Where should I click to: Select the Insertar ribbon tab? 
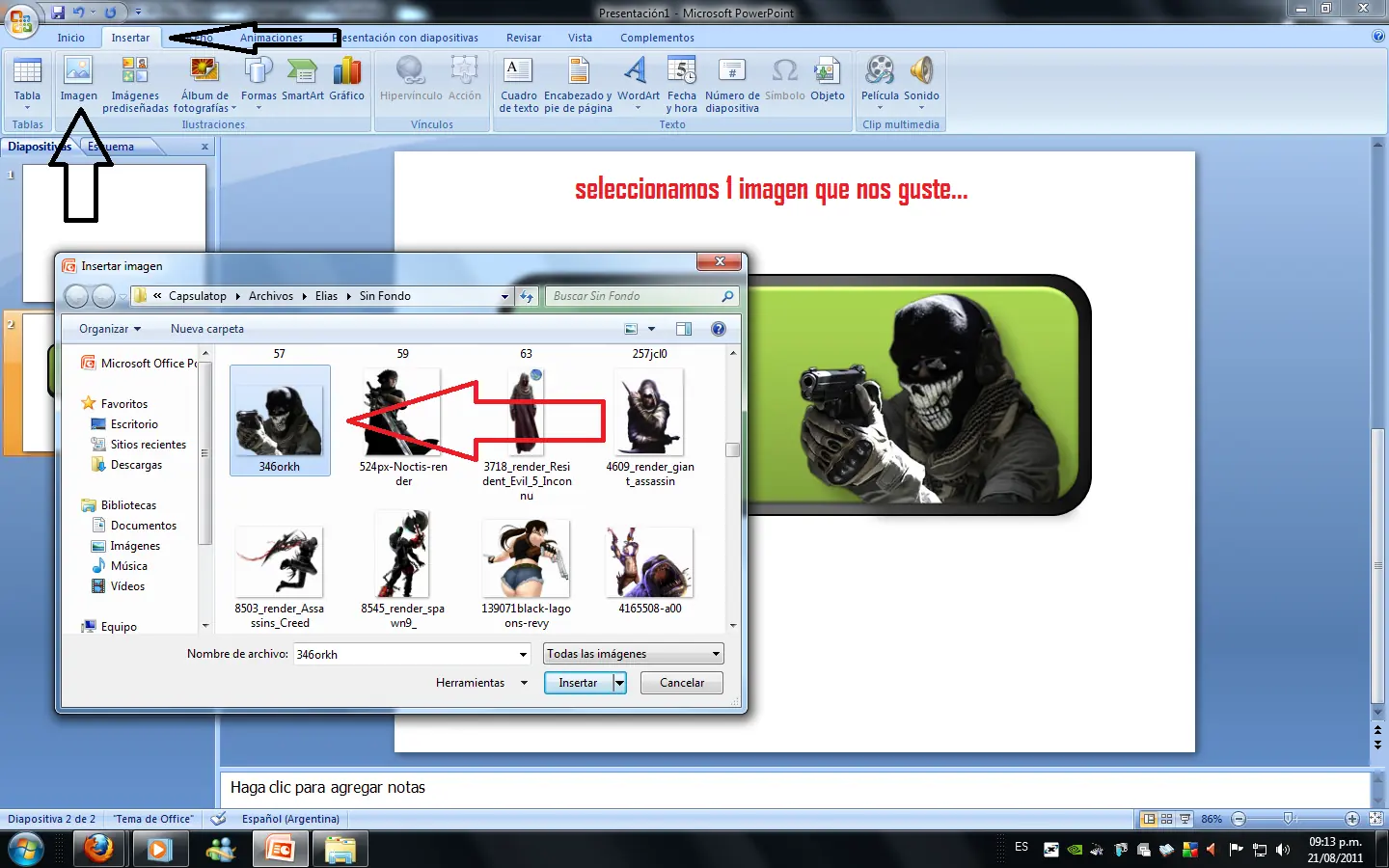(x=130, y=38)
